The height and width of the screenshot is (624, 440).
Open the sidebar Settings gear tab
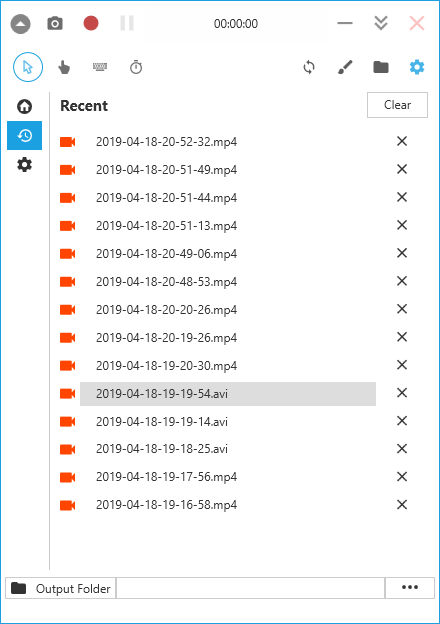coord(24,164)
